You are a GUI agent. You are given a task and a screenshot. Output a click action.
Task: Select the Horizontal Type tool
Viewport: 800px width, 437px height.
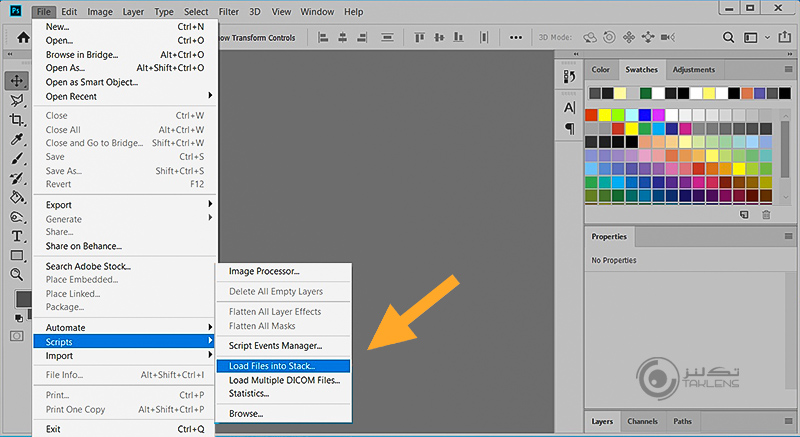pos(17,236)
